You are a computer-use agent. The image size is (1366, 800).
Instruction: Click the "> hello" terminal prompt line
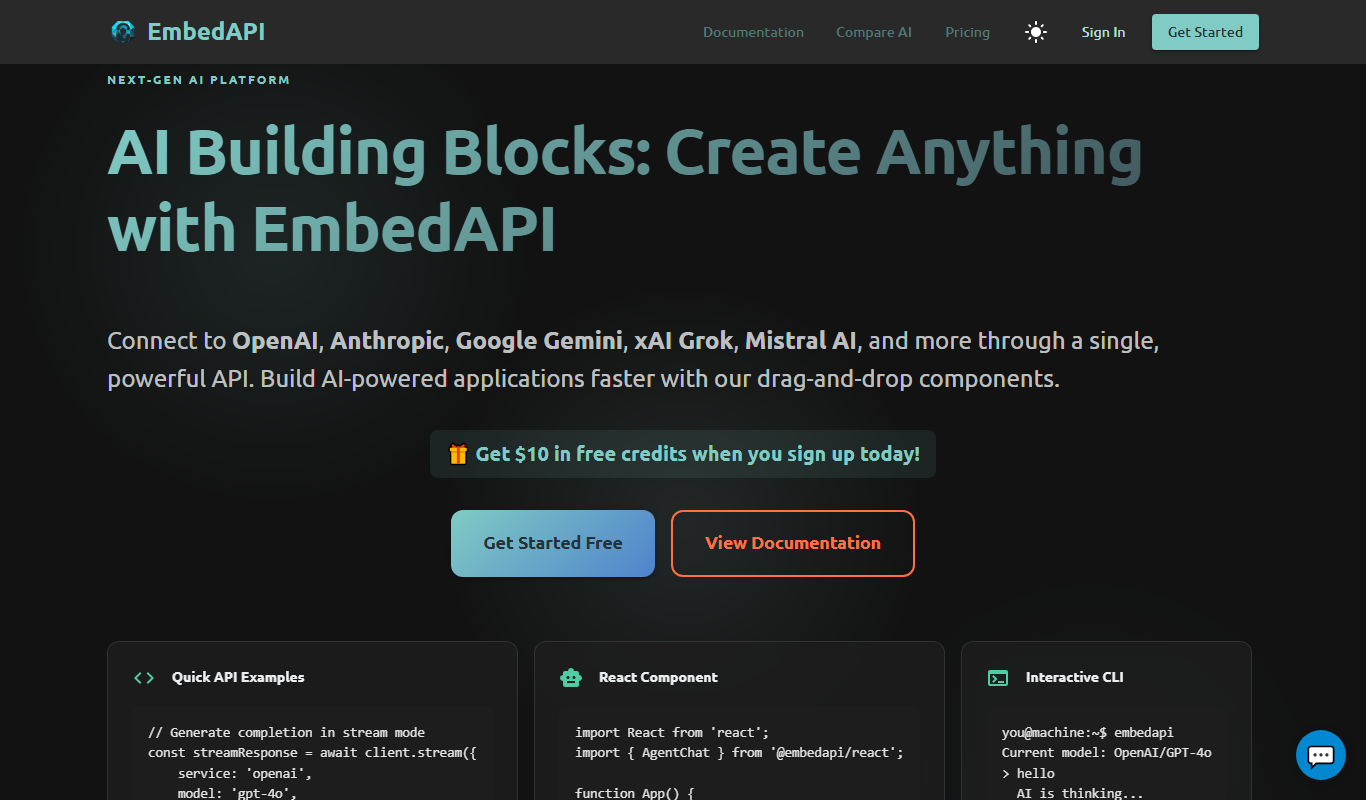(1028, 773)
